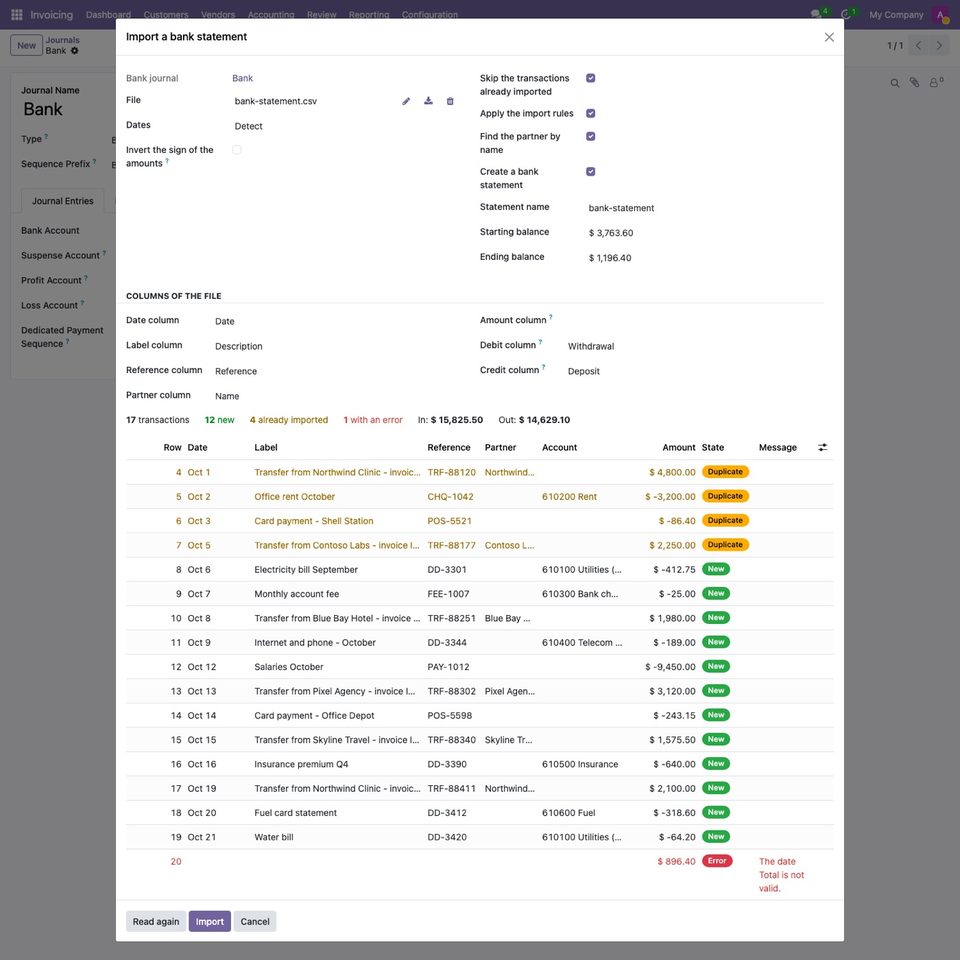Click the Error badge on row 20
The height and width of the screenshot is (960, 960).
pos(717,861)
